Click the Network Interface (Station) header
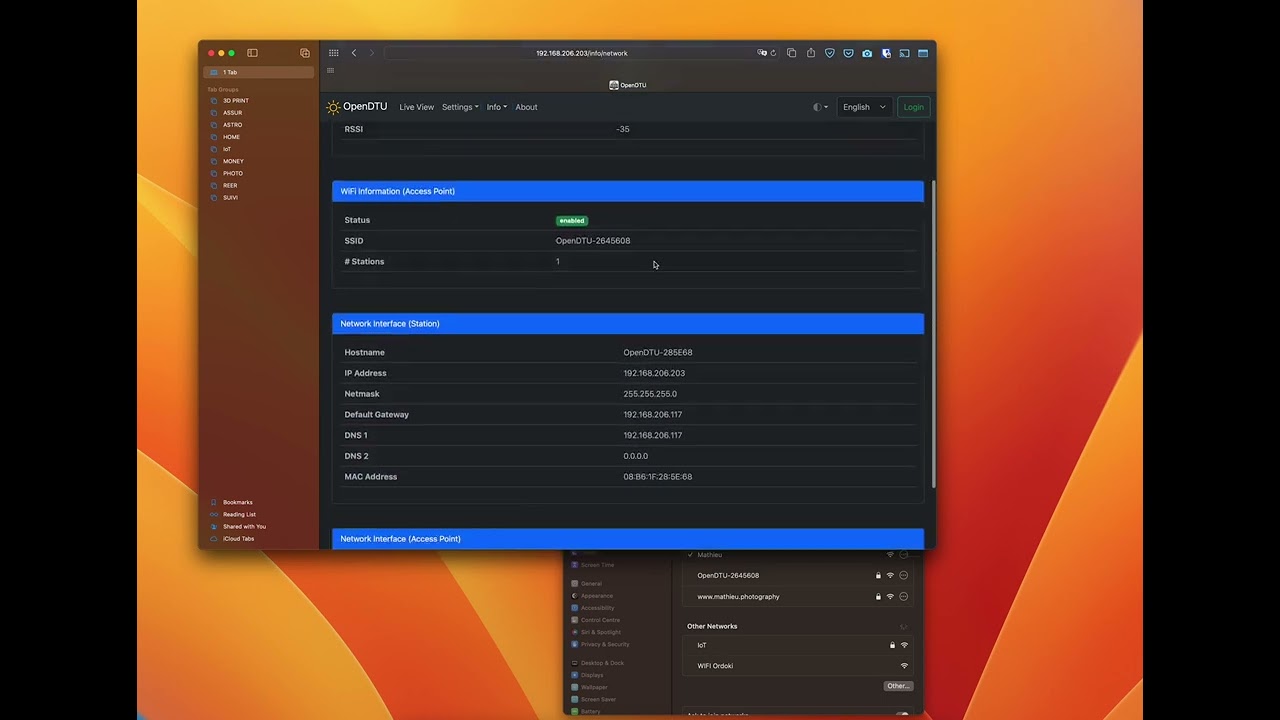Viewport: 1280px width, 720px height. 628,324
